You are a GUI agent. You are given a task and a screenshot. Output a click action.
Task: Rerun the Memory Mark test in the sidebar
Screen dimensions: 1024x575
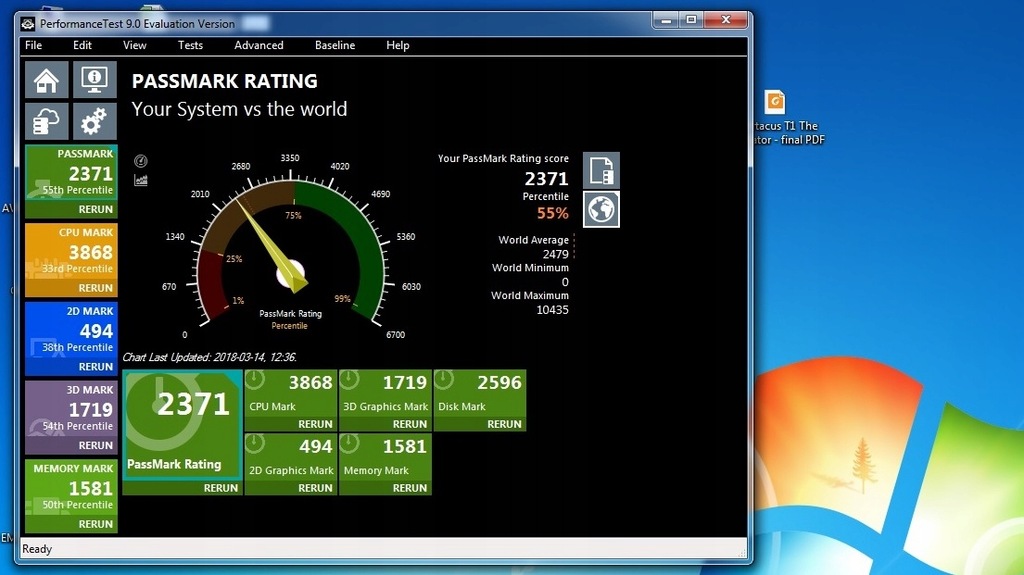click(x=95, y=525)
